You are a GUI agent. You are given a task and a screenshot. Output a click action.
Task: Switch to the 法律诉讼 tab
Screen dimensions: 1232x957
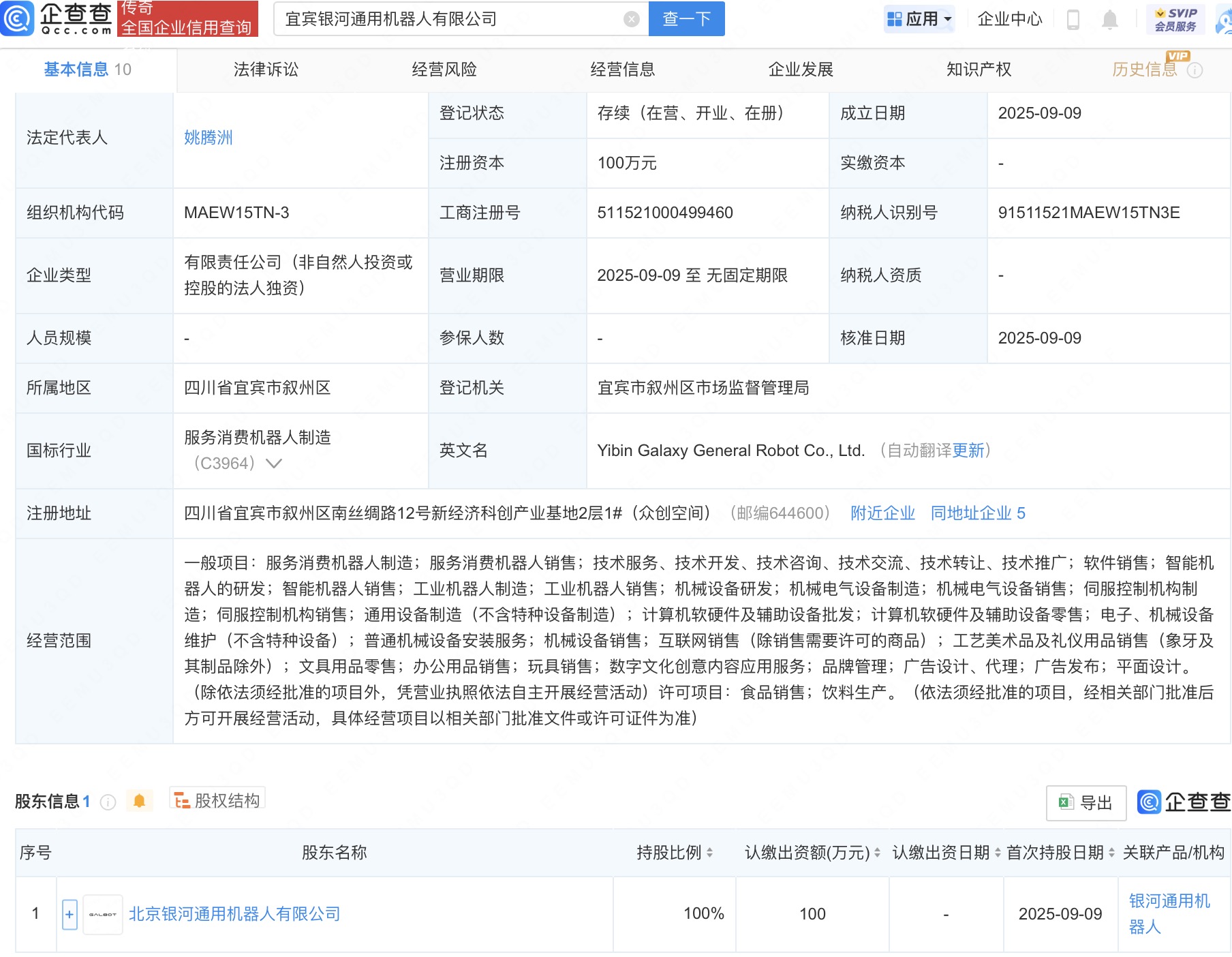click(266, 70)
